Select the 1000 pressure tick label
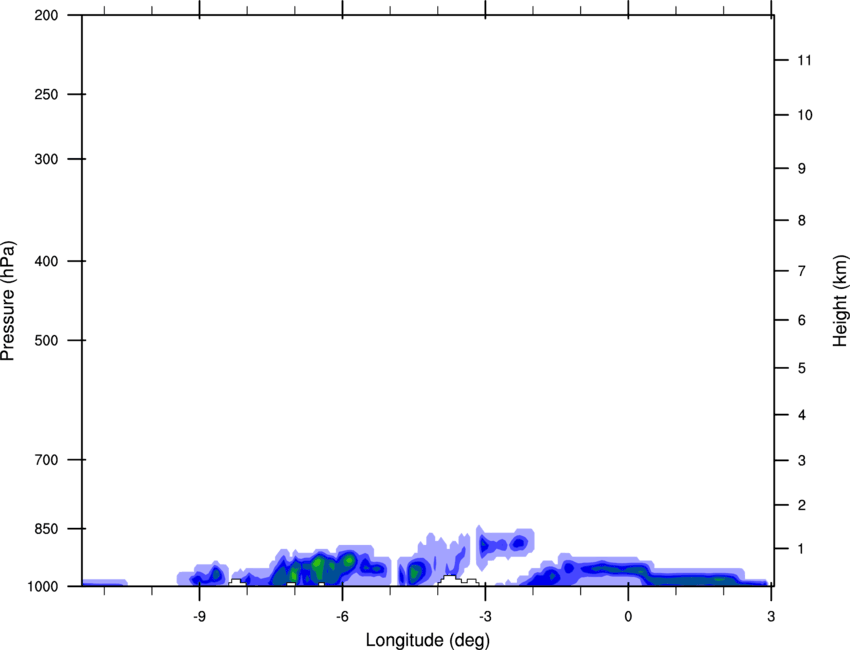 pos(43,586)
